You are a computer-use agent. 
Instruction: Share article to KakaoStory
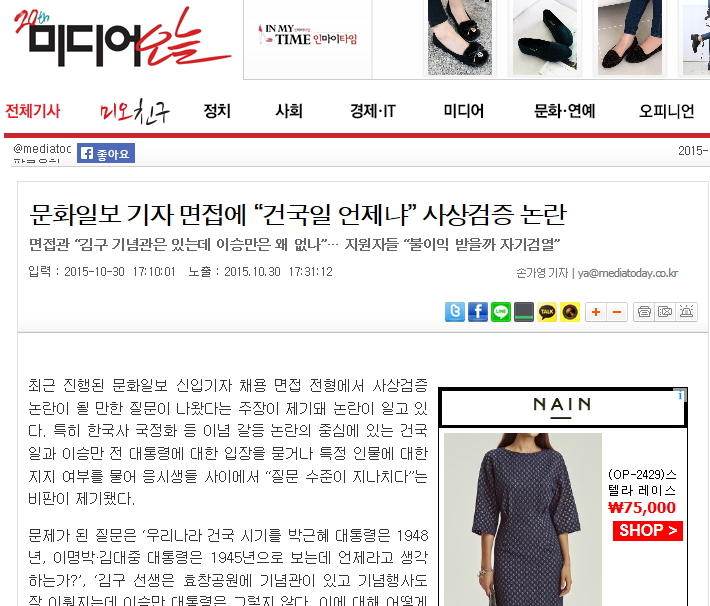[570, 312]
